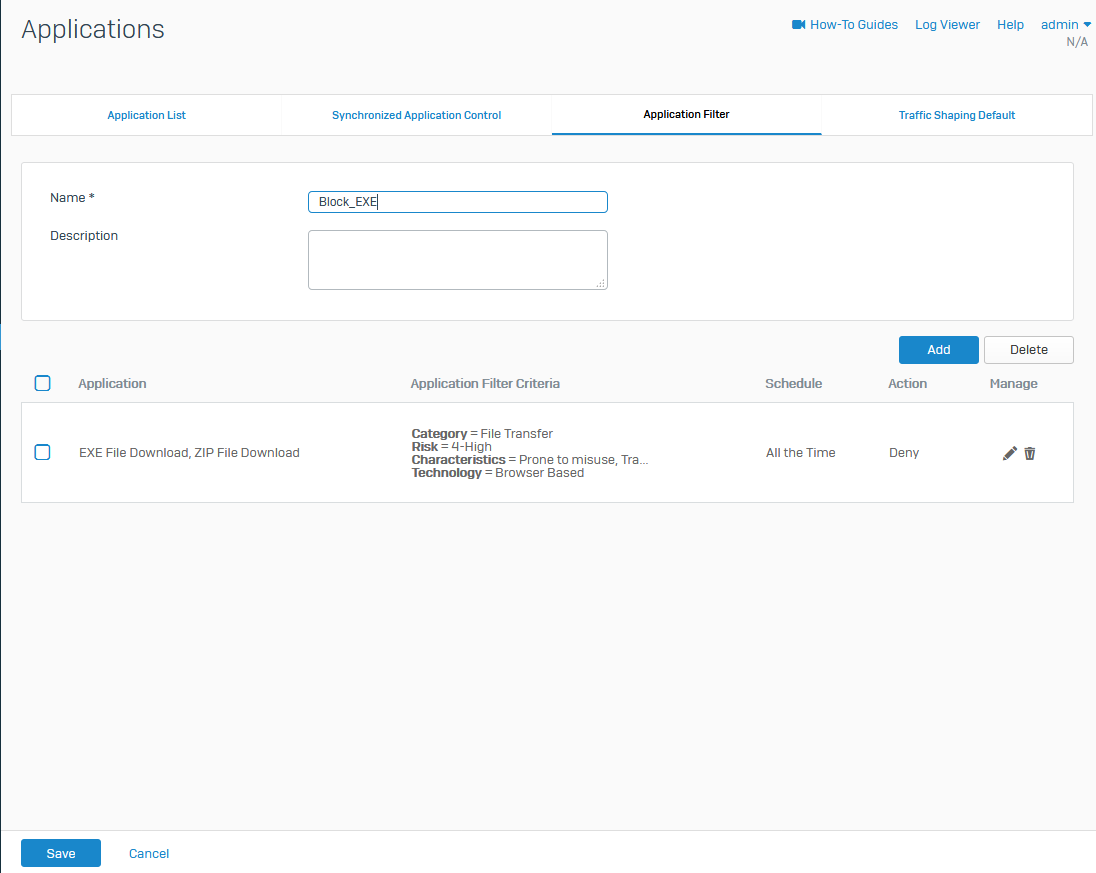The height and width of the screenshot is (873, 1096).
Task: Switch to the Application List tab
Action: 147,115
